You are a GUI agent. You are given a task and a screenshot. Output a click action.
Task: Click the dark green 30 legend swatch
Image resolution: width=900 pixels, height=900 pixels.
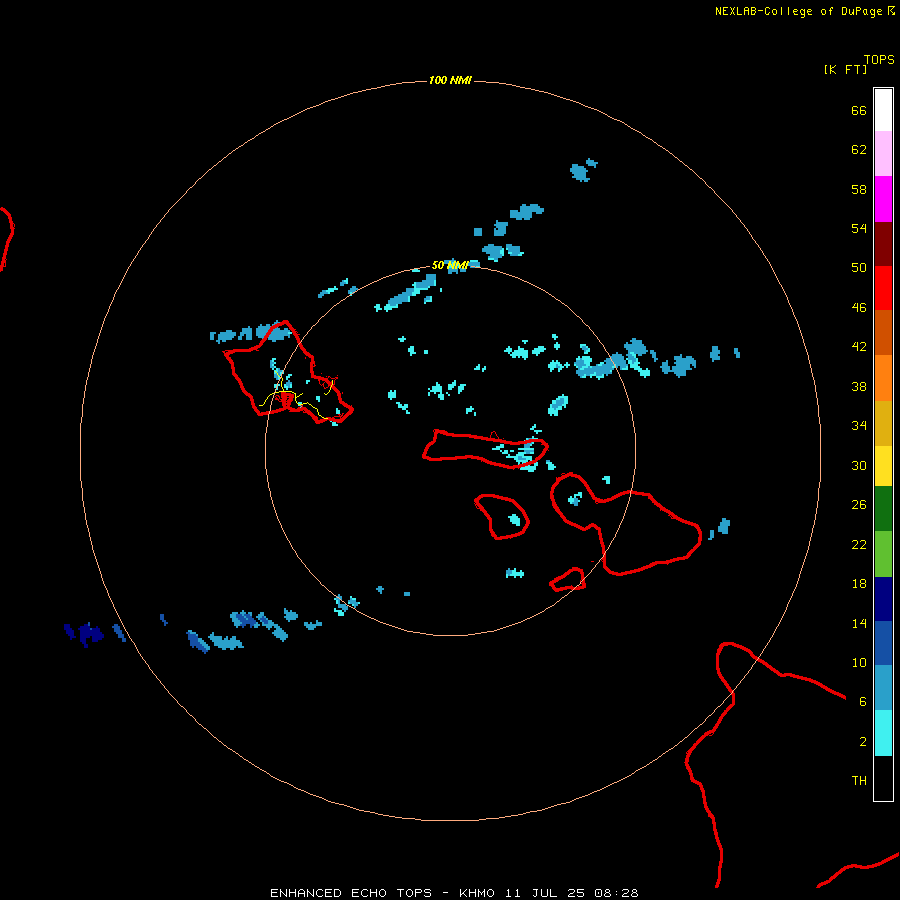(x=883, y=509)
